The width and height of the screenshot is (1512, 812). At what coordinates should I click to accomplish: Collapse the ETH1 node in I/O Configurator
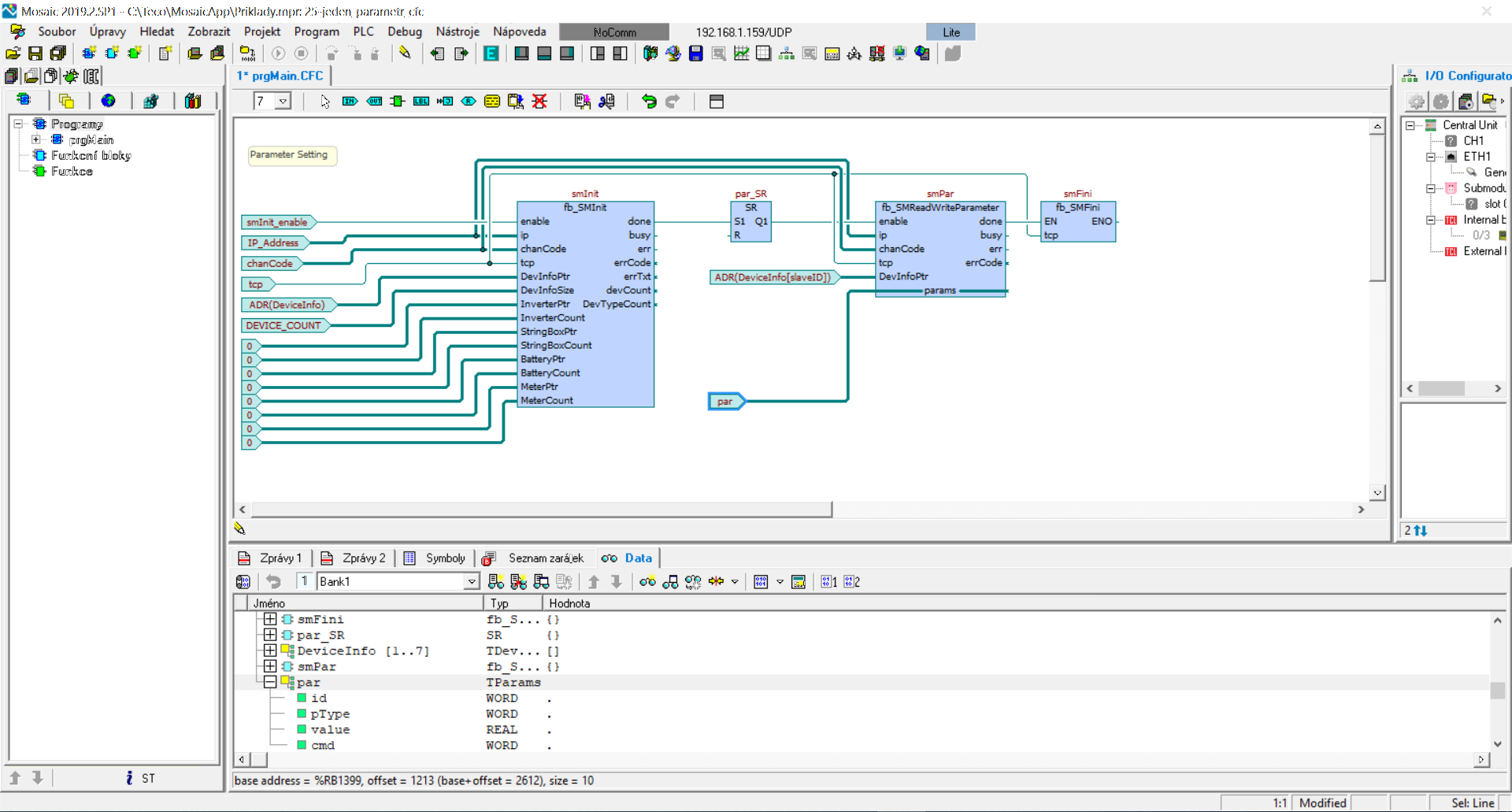[x=1431, y=157]
